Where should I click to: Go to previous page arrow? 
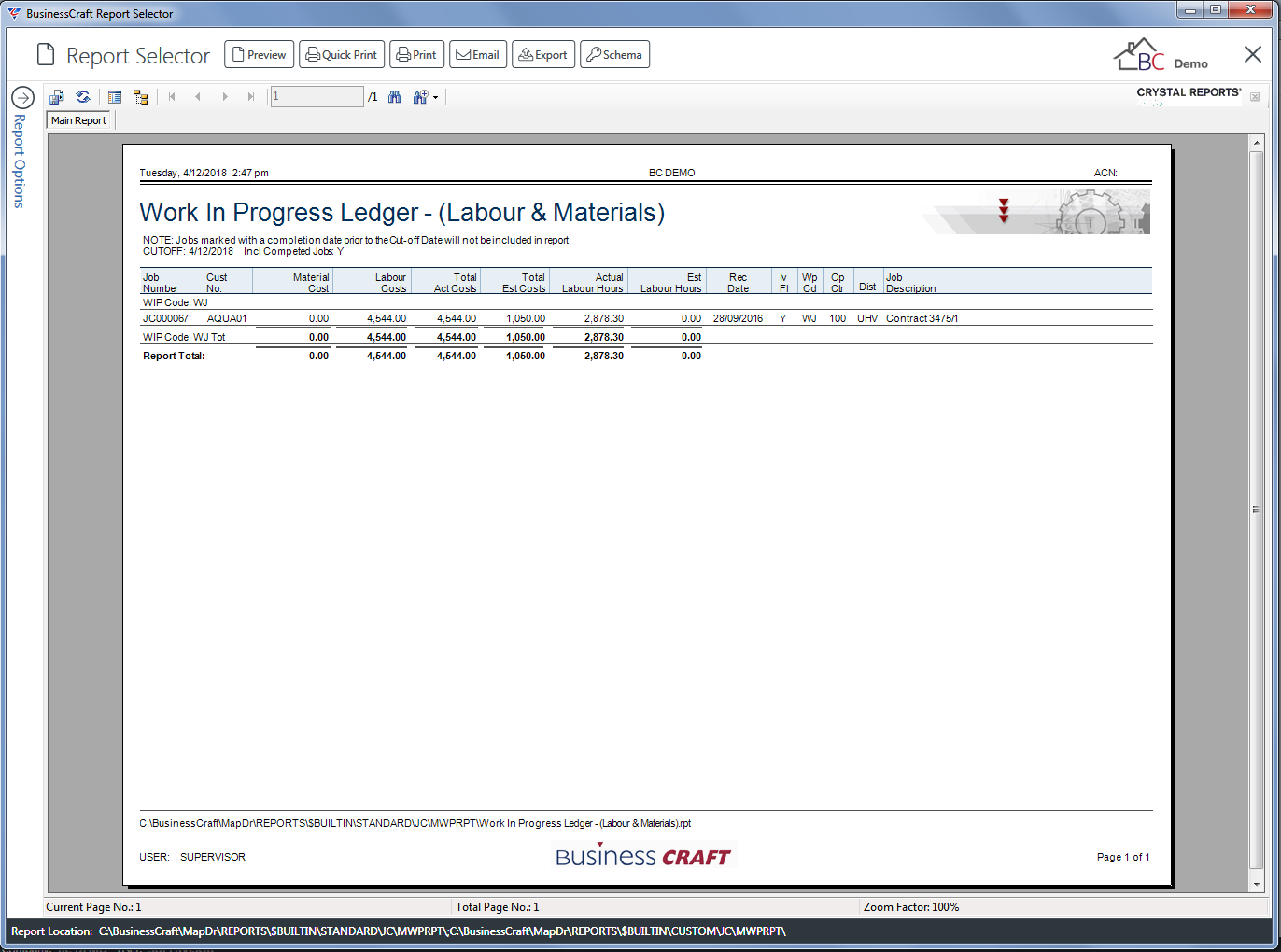[x=198, y=97]
